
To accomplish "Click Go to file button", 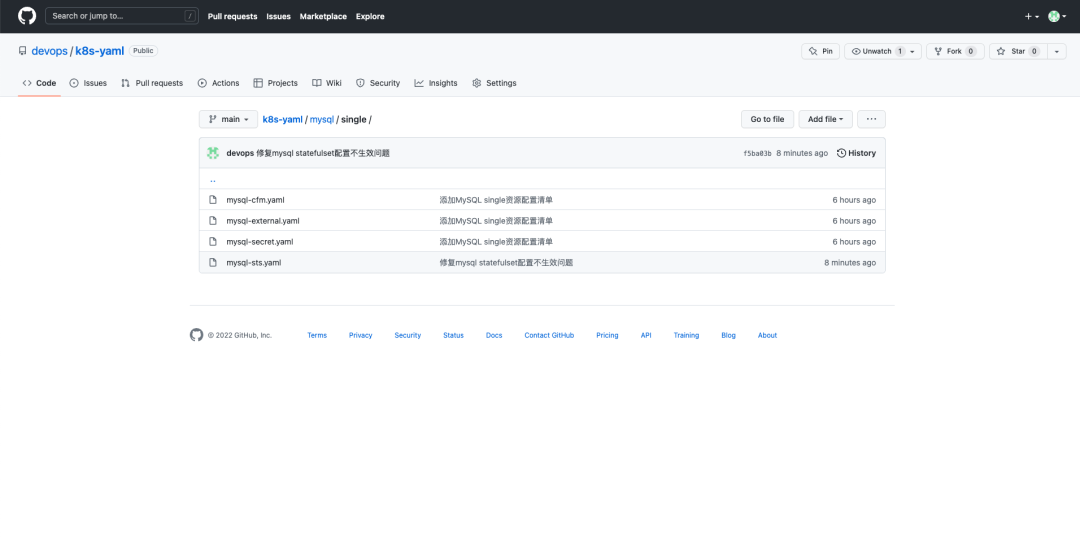I will (767, 119).
